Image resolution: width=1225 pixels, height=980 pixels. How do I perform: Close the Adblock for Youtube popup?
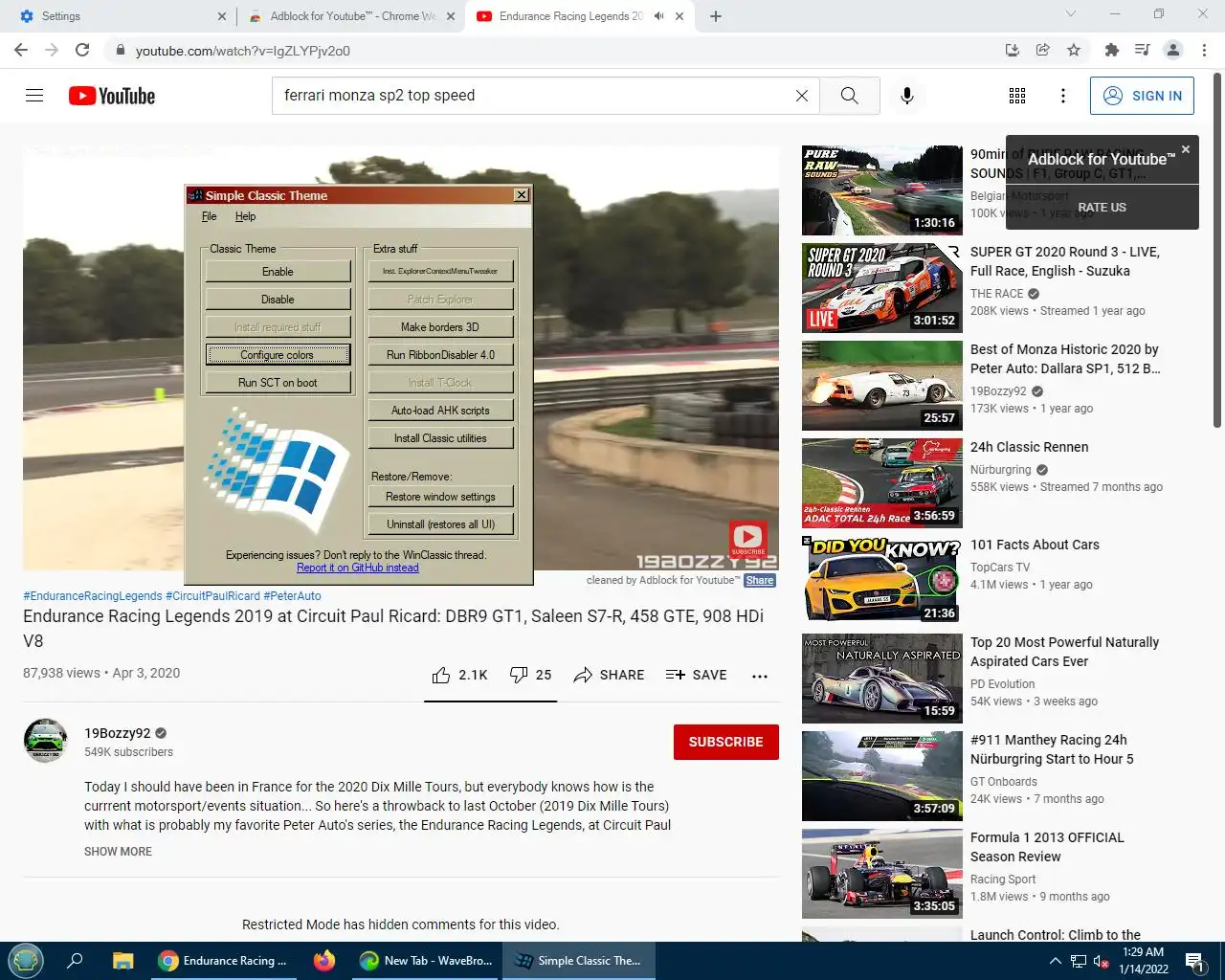pyautogui.click(x=1186, y=149)
